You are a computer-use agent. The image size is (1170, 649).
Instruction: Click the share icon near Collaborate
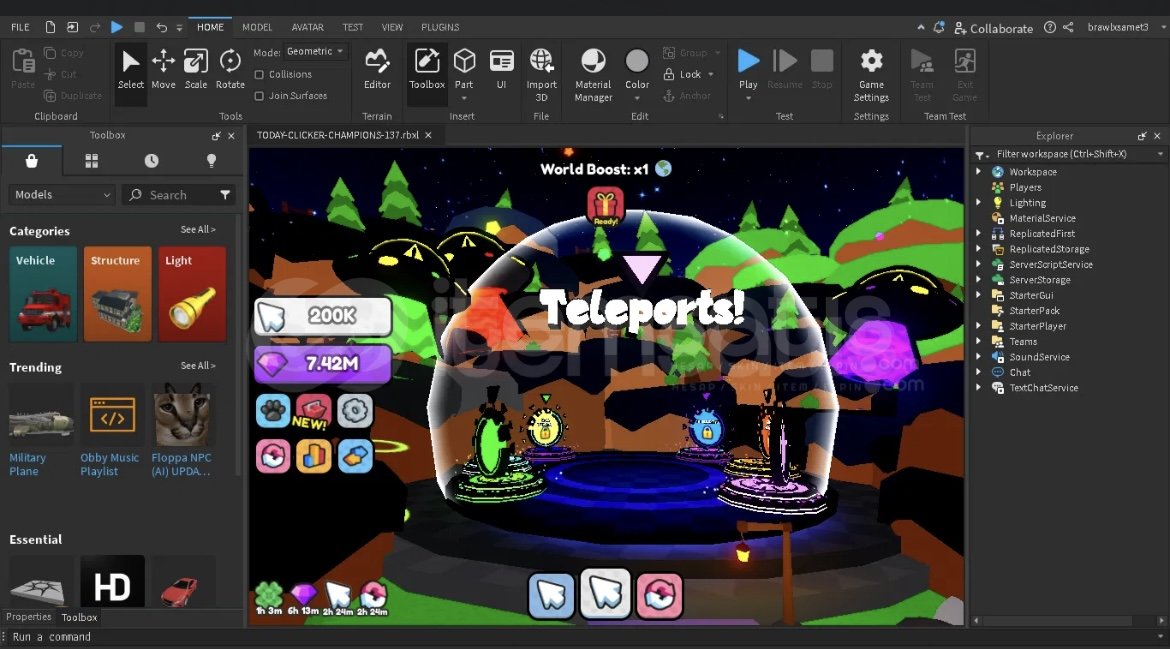pyautogui.click(x=1069, y=27)
